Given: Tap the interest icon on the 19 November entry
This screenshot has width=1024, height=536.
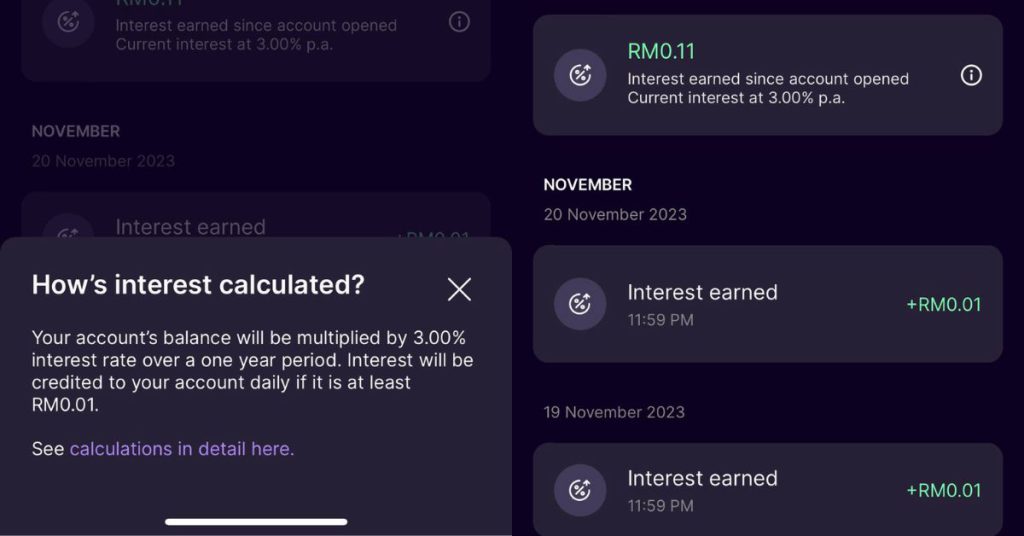Looking at the screenshot, I should (x=580, y=490).
